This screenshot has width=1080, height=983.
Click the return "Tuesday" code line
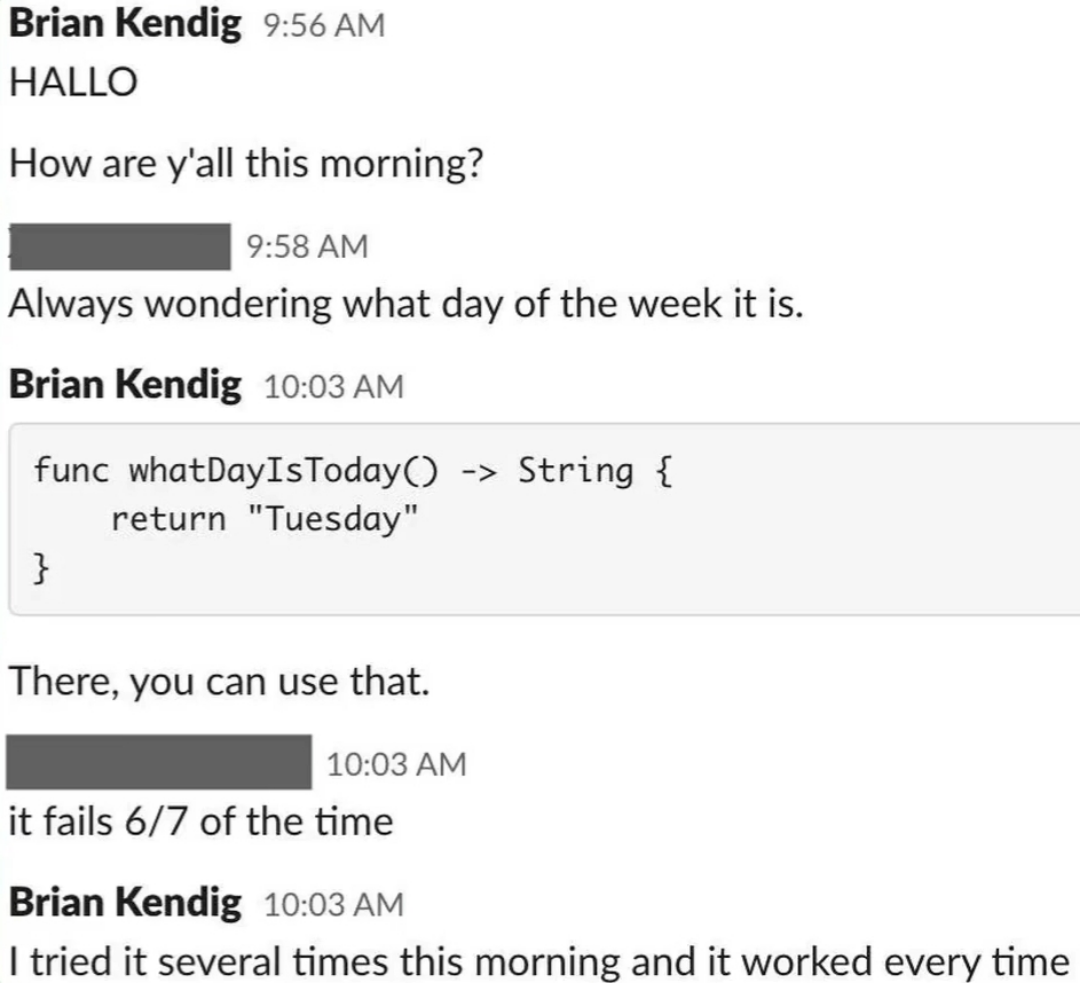coord(263,519)
